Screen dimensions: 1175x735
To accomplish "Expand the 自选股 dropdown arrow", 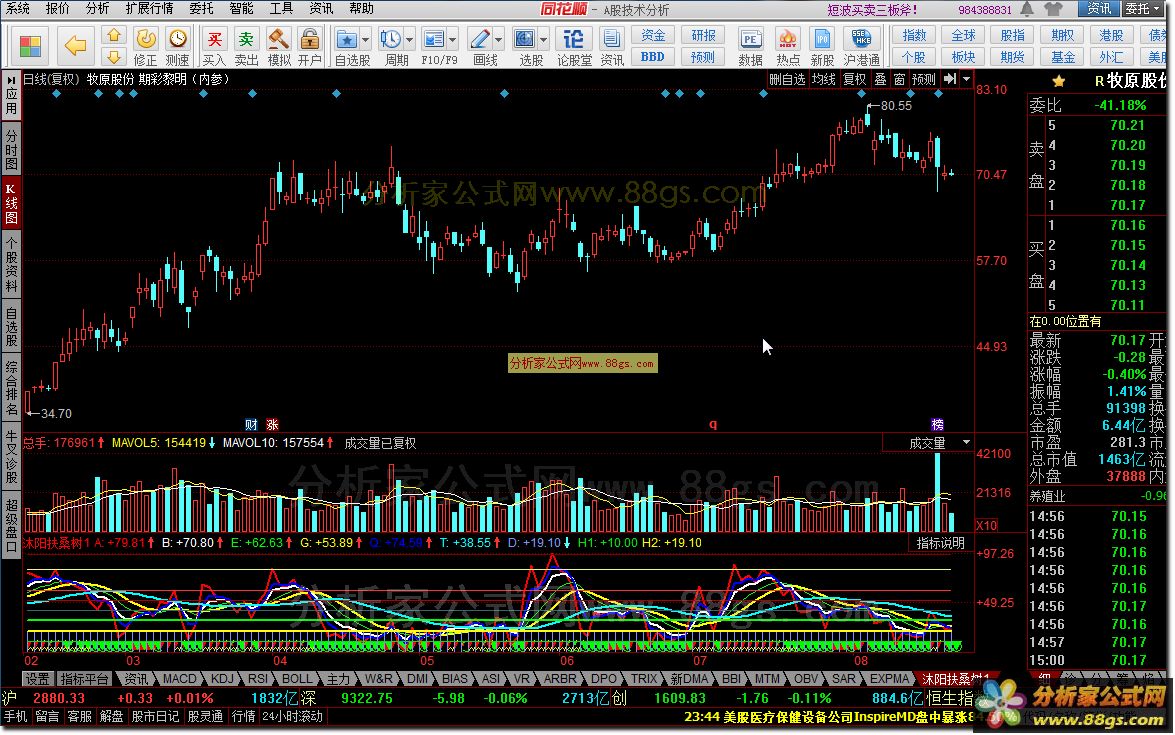I will [x=366, y=39].
